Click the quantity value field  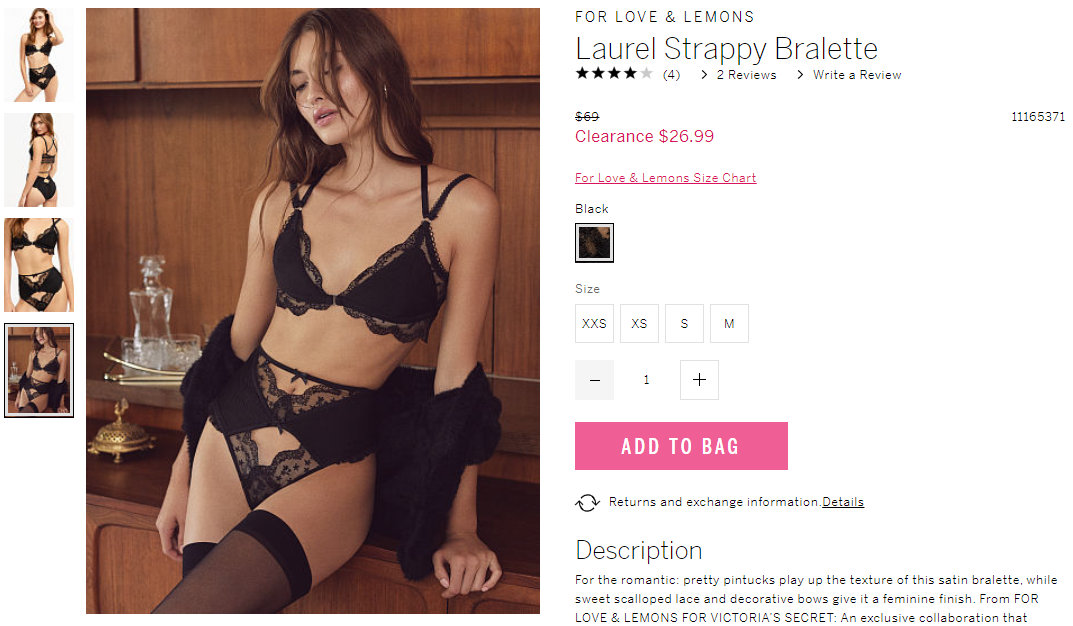(647, 380)
